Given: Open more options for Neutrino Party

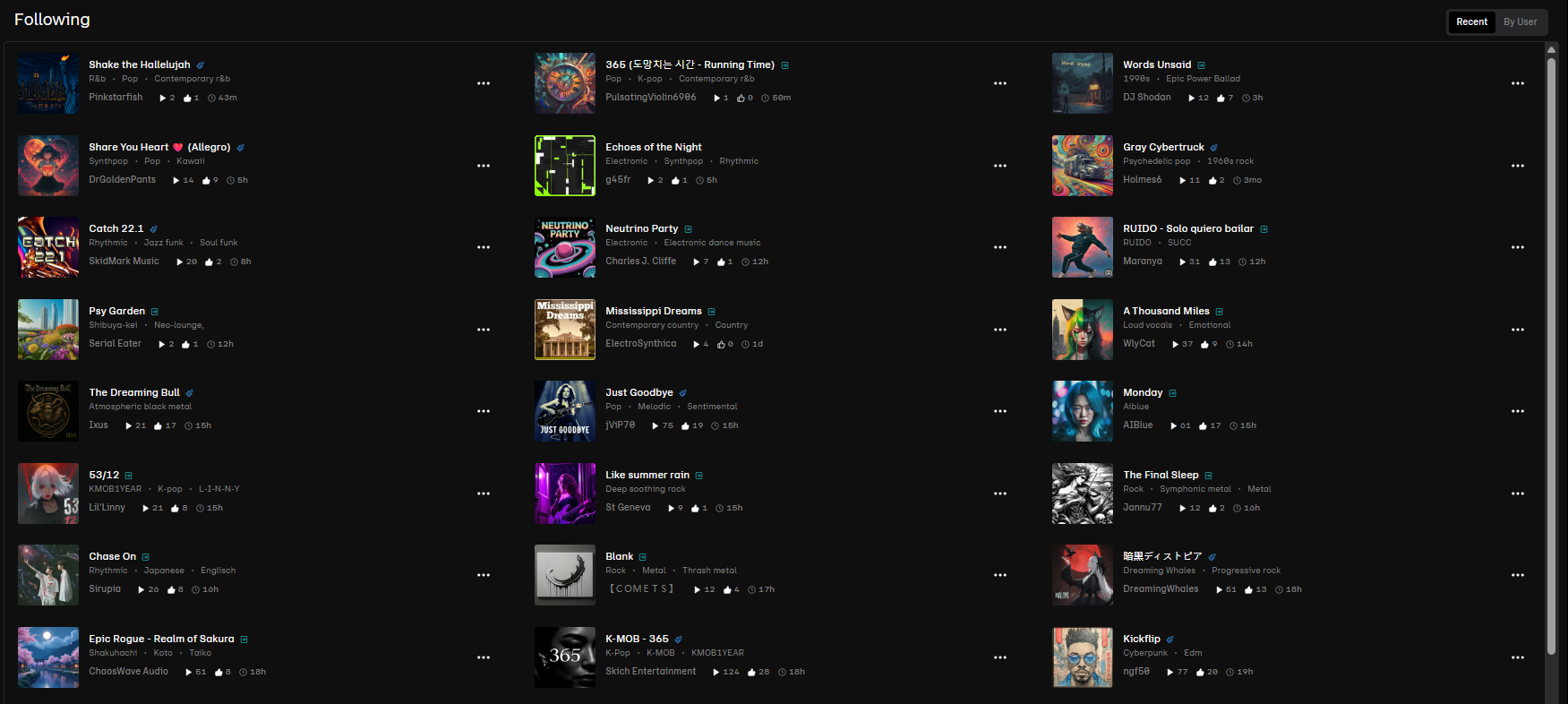Looking at the screenshot, I should [x=1000, y=247].
